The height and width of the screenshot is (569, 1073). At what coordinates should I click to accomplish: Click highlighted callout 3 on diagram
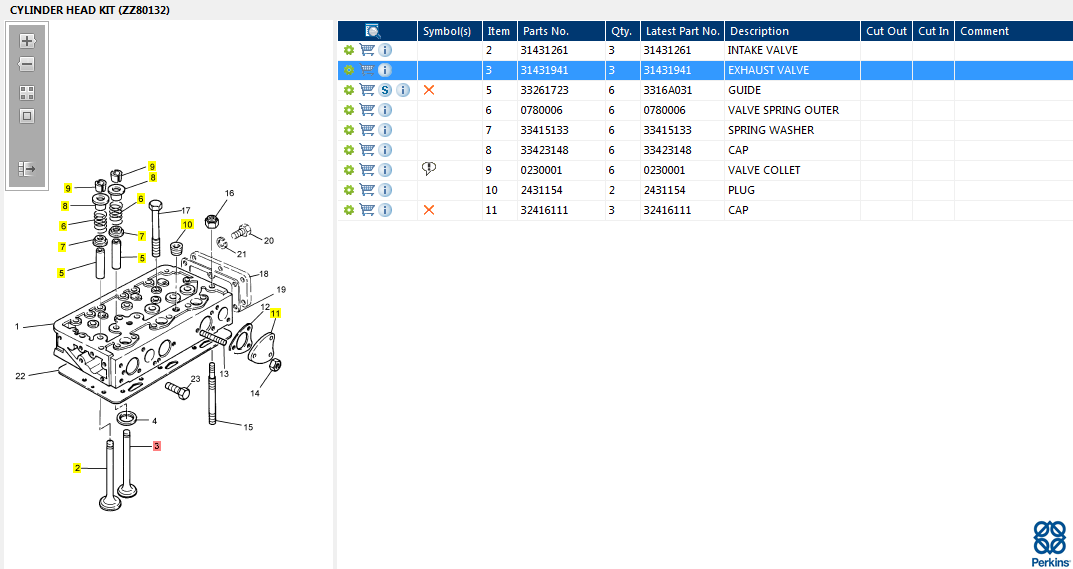point(157,446)
